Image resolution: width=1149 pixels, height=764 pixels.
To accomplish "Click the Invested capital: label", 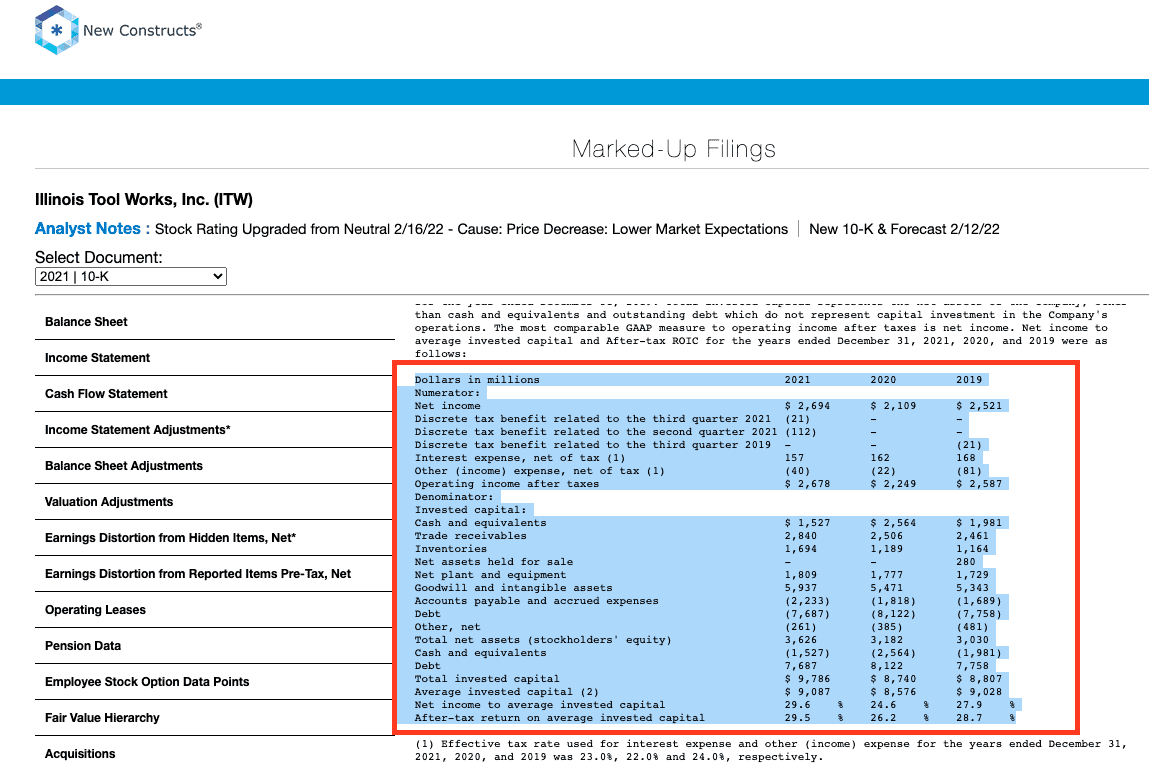I will 470,511.
